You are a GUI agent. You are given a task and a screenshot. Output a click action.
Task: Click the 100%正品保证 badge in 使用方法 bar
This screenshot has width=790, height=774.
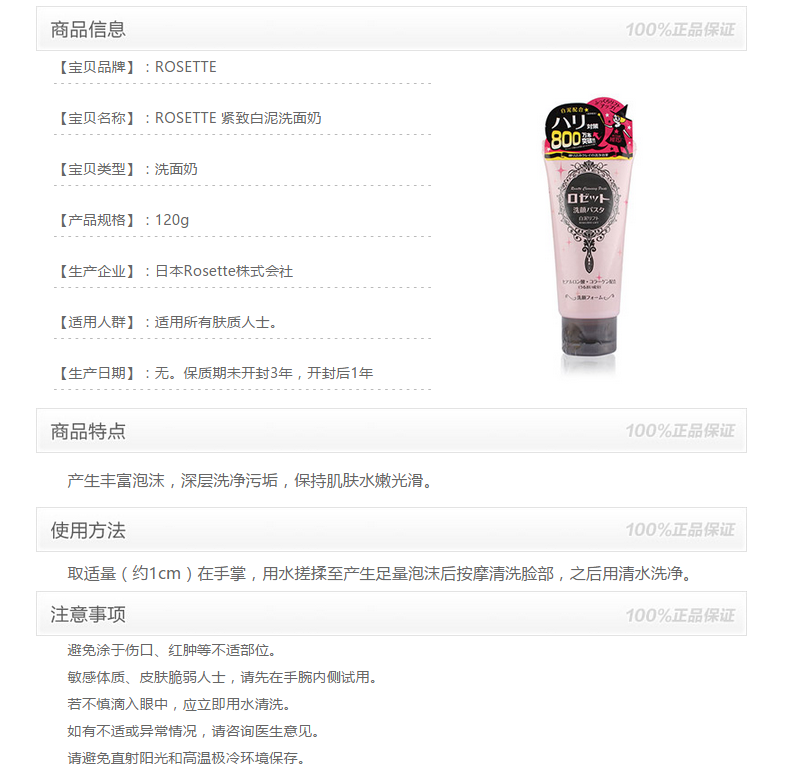click(x=680, y=530)
